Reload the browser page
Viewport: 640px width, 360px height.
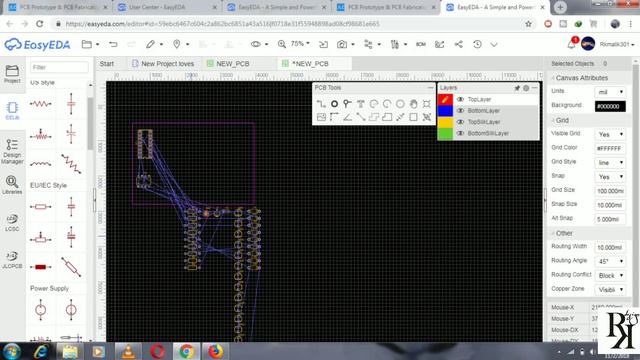click(40, 24)
